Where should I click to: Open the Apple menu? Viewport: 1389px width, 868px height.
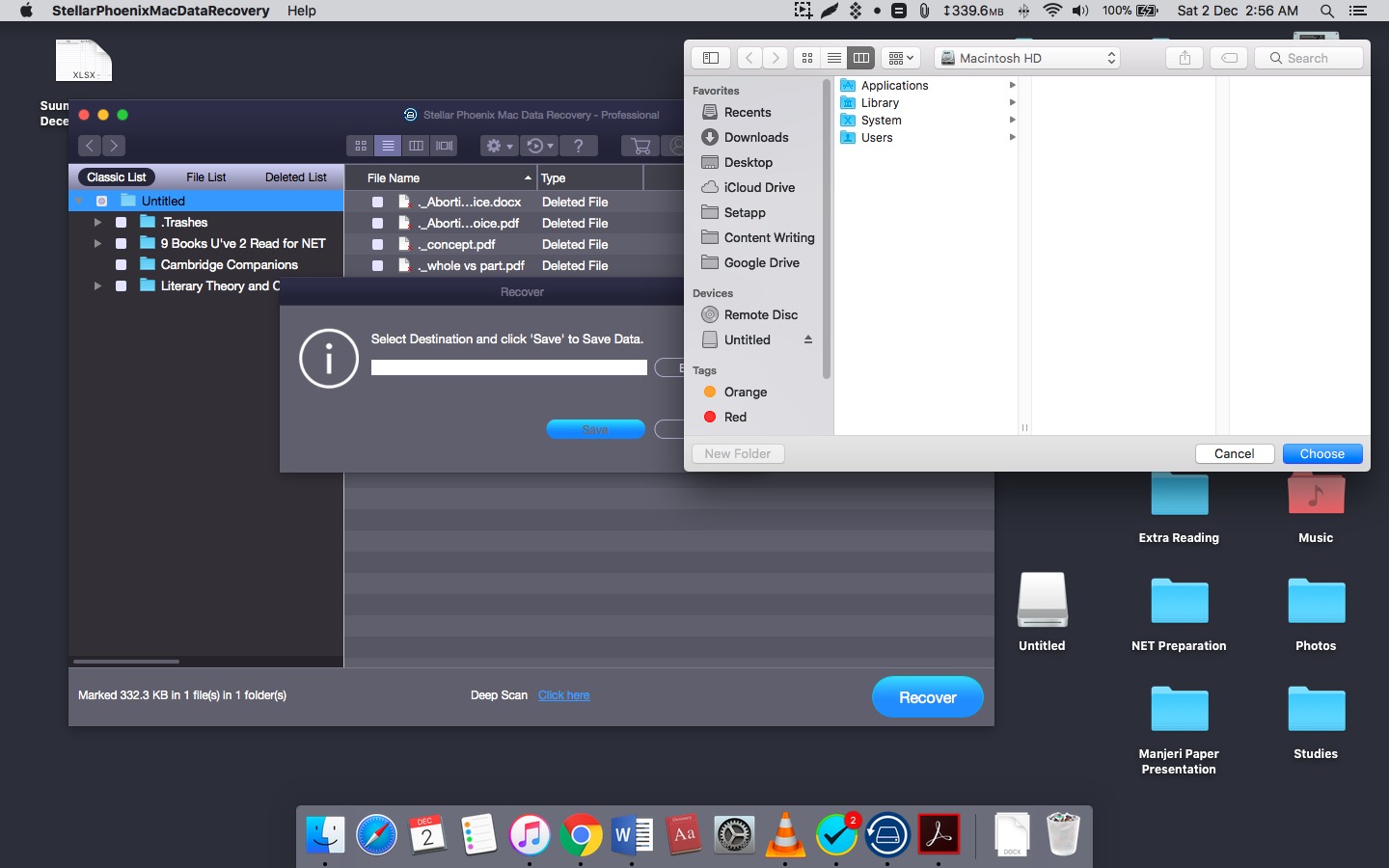(x=26, y=11)
